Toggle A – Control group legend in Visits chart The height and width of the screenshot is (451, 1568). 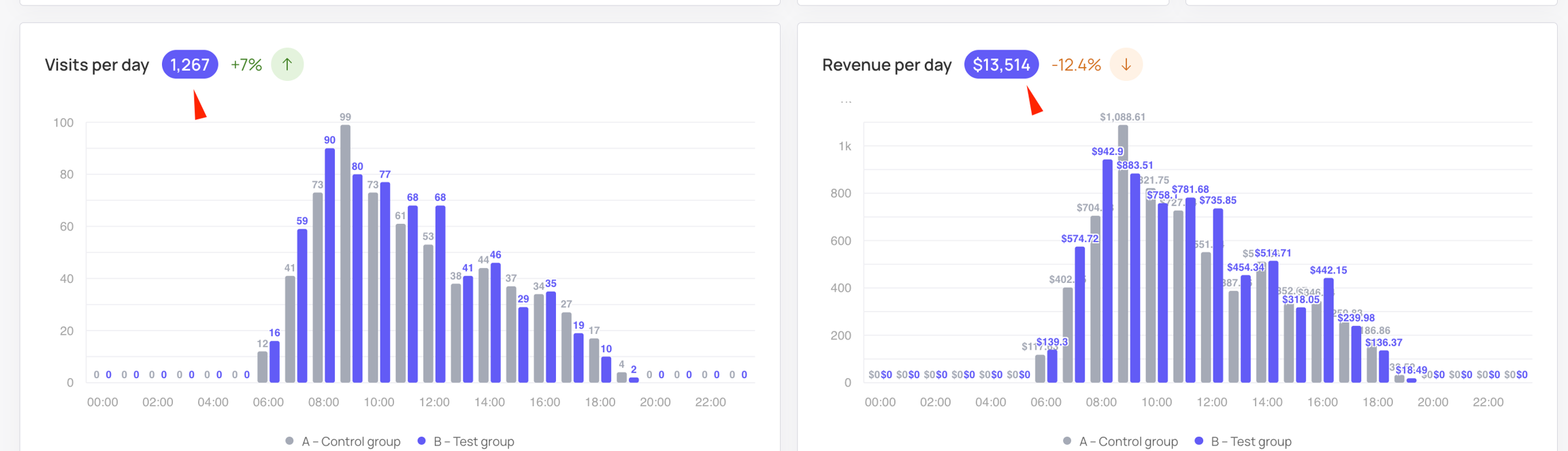pos(343,441)
